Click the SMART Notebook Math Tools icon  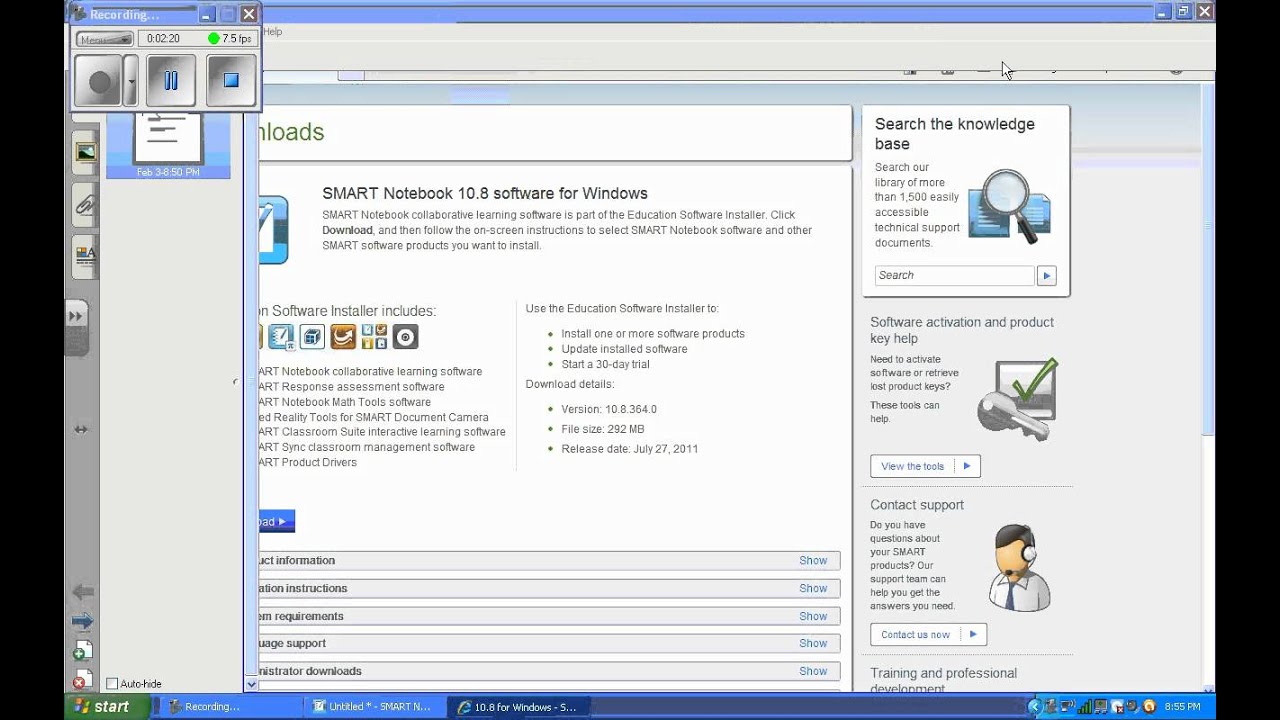282,337
